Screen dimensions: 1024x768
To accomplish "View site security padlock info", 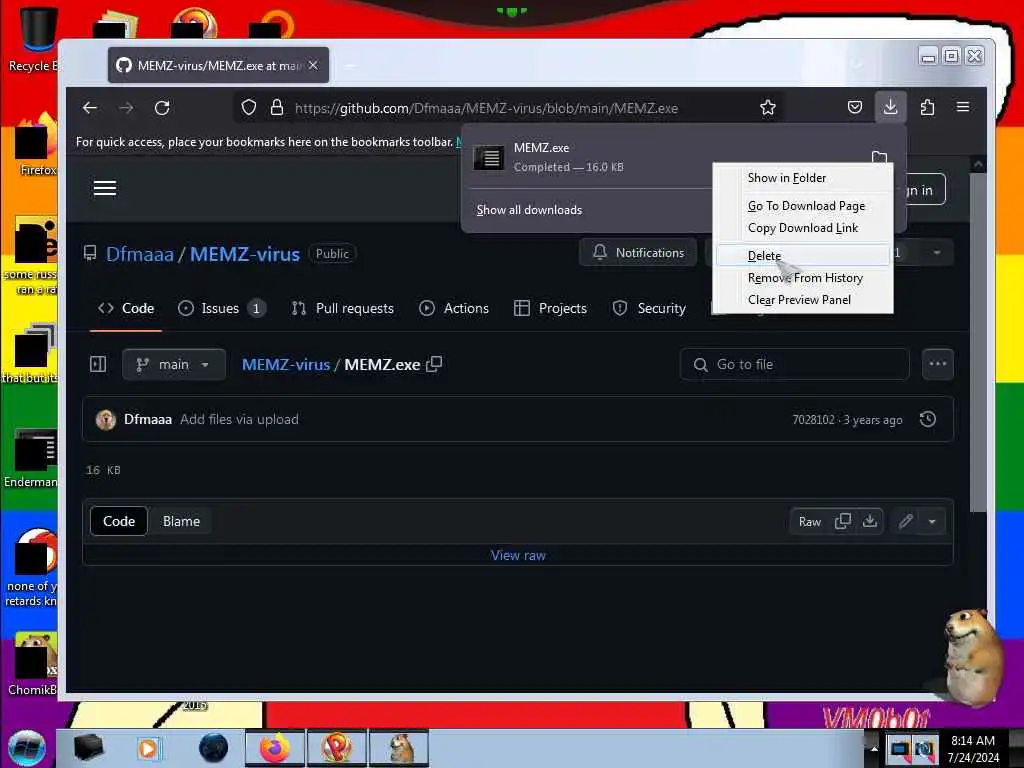I will pyautogui.click(x=277, y=107).
